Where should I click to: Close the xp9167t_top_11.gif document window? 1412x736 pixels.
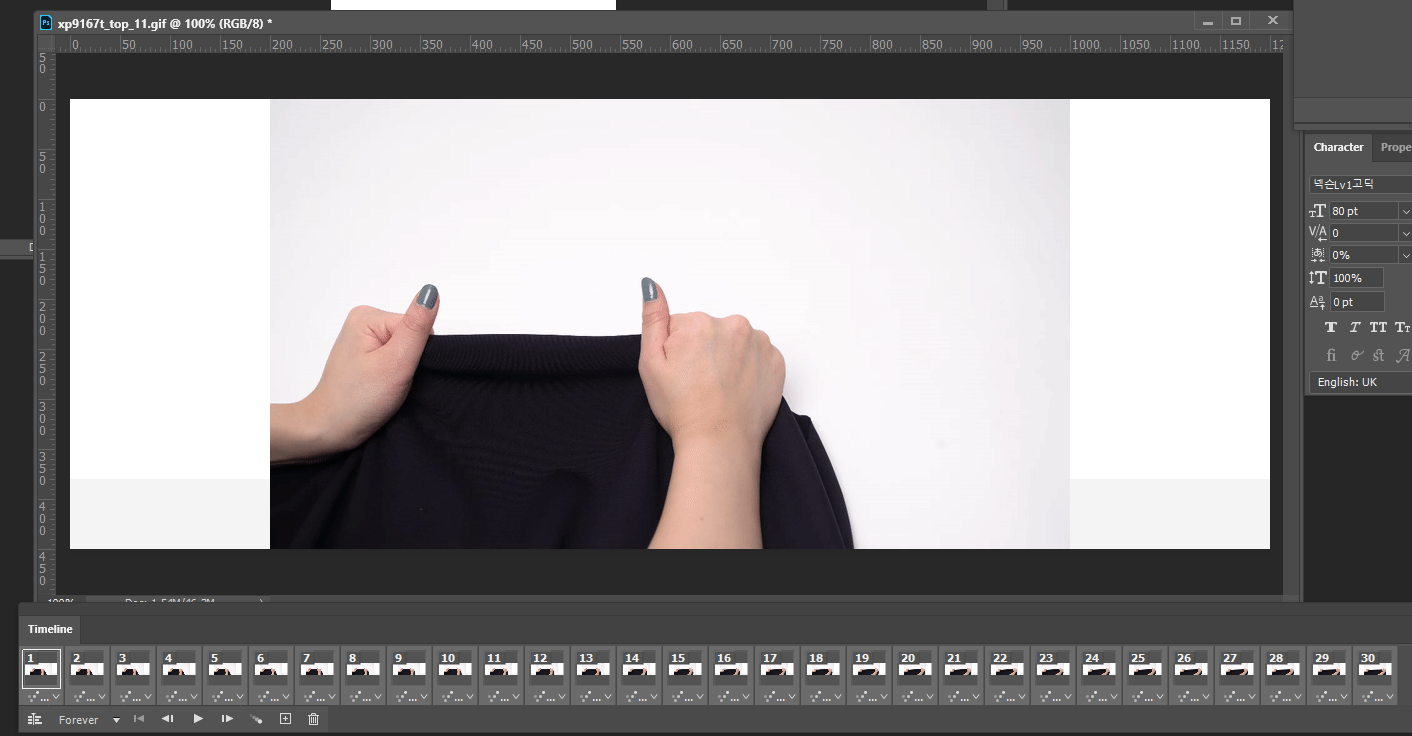click(1272, 21)
